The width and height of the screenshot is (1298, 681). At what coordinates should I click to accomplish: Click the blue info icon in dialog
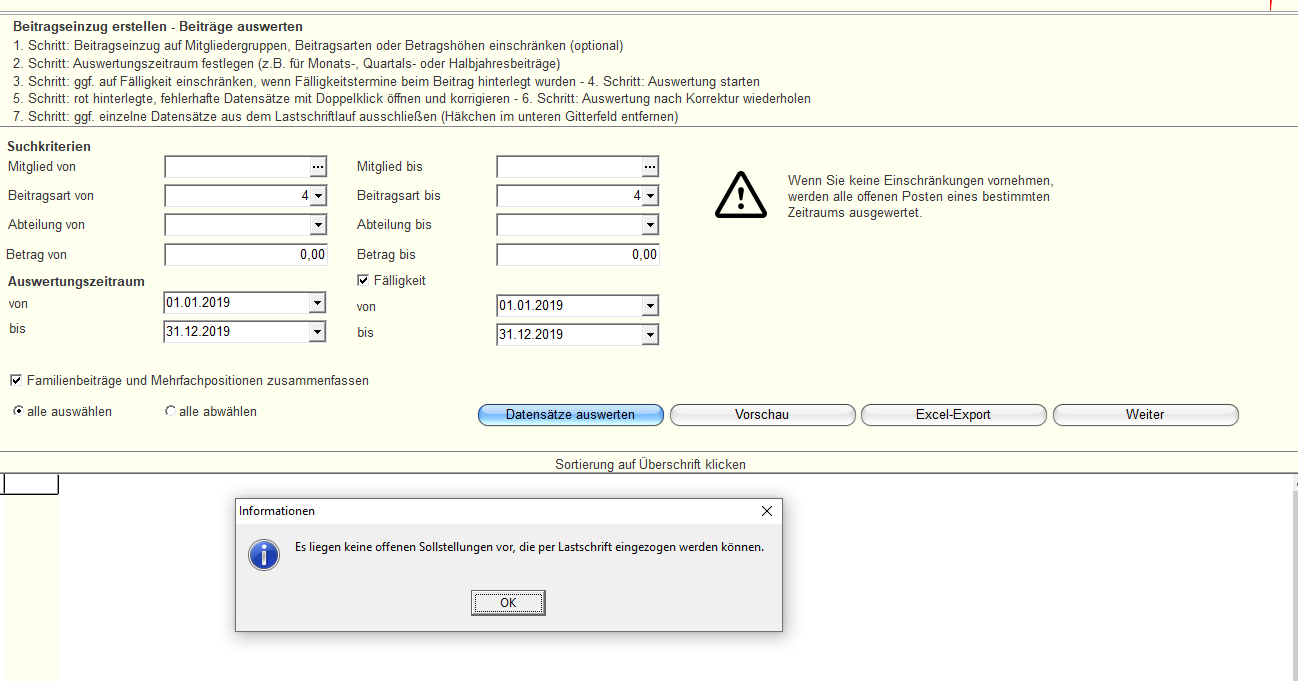(264, 554)
